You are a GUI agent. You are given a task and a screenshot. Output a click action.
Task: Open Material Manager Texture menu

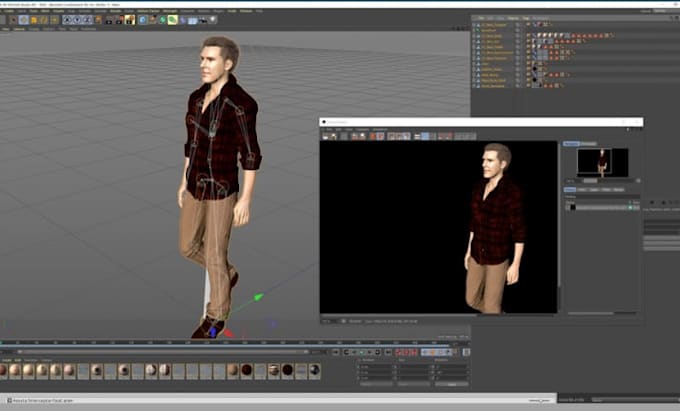pyautogui.click(x=46, y=360)
